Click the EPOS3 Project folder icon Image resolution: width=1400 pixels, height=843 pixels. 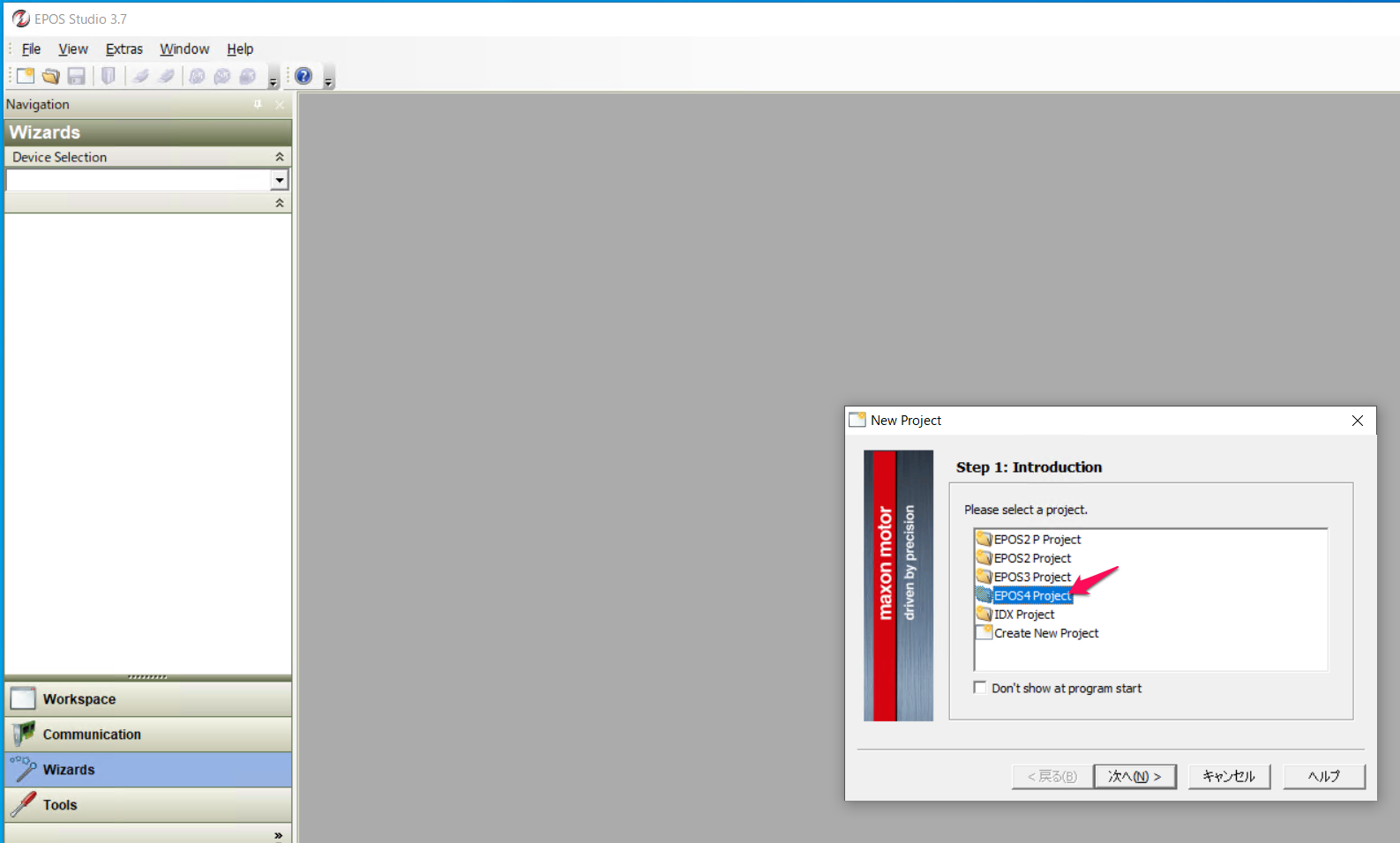[x=984, y=577]
